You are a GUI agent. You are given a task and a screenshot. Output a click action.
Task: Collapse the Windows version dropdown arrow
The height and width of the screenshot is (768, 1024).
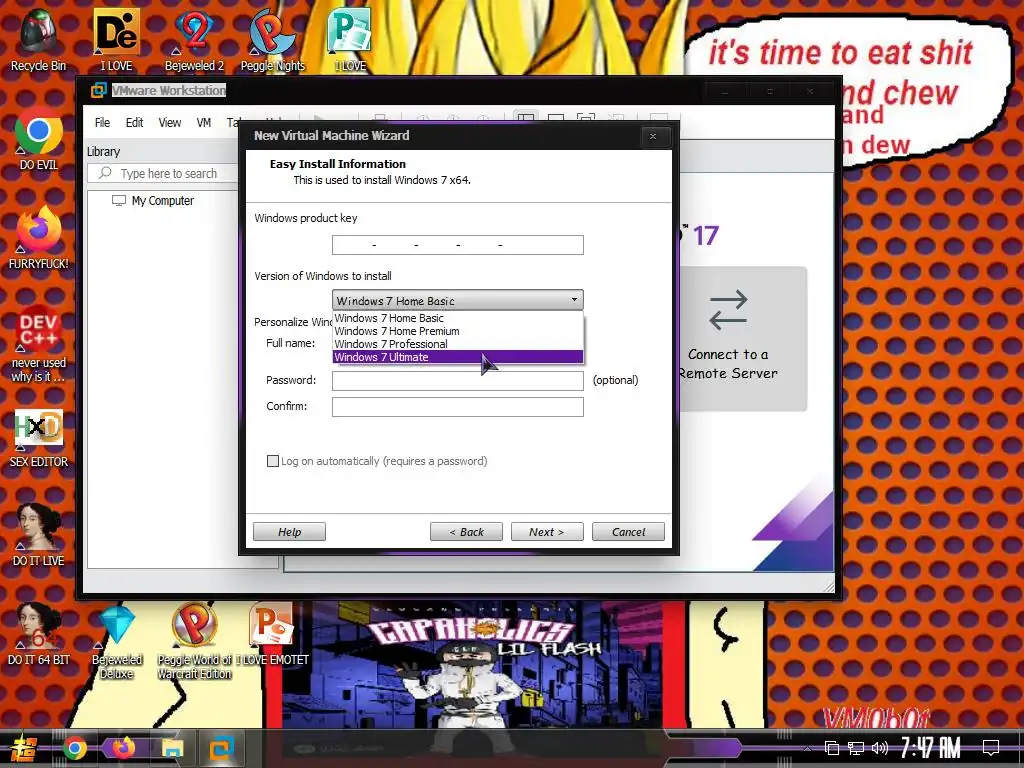point(574,300)
